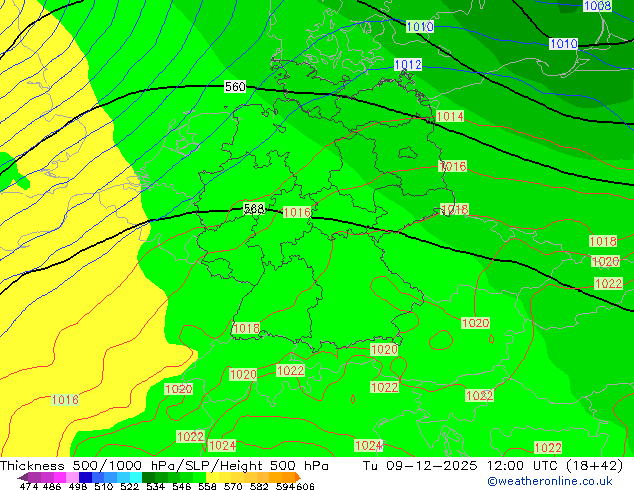Pick the cyan legend swatch above 522
Image resolution: width=634 pixels, height=490 pixels.
coord(136,477)
